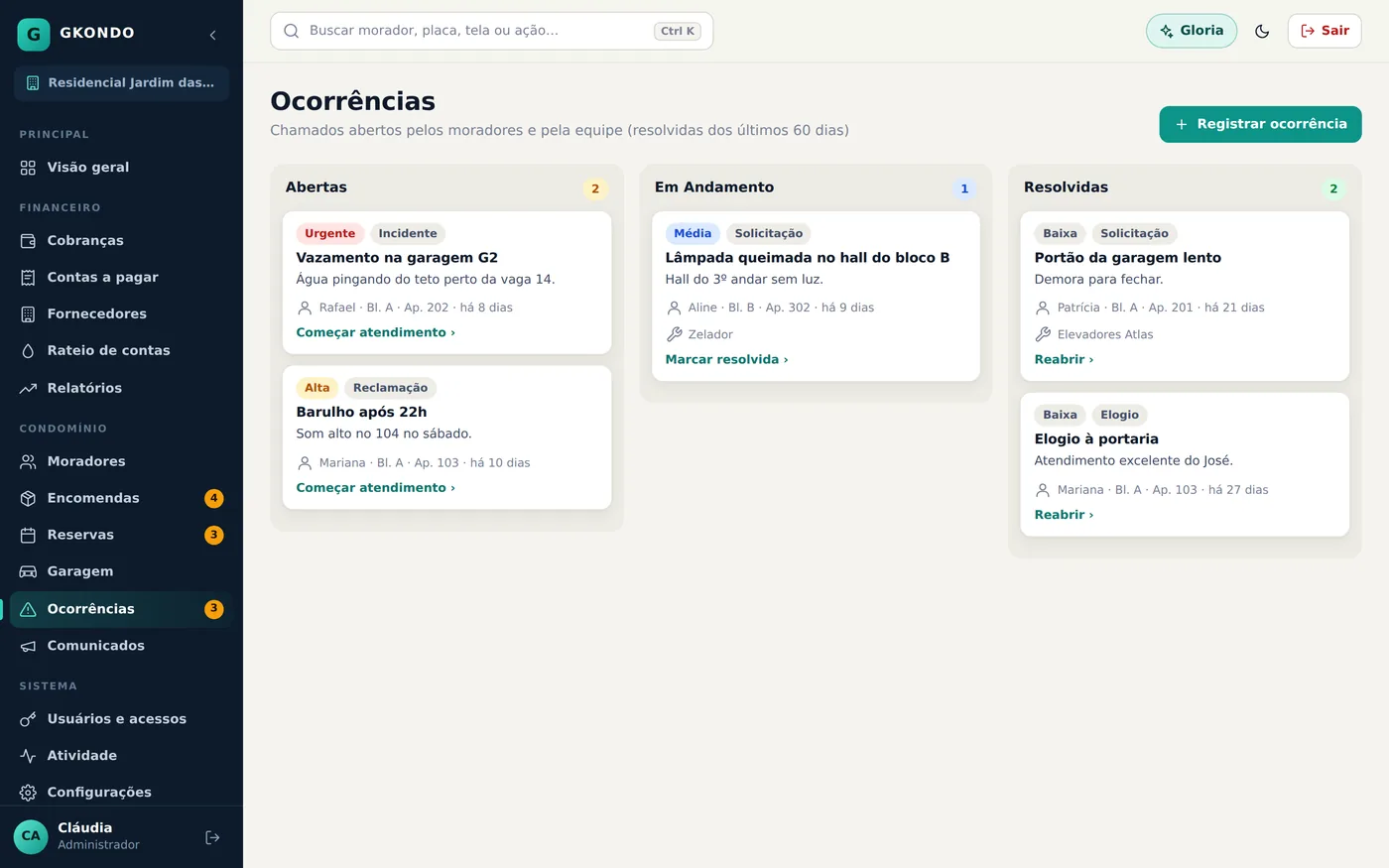Click the Abertas column count badge

[595, 188]
